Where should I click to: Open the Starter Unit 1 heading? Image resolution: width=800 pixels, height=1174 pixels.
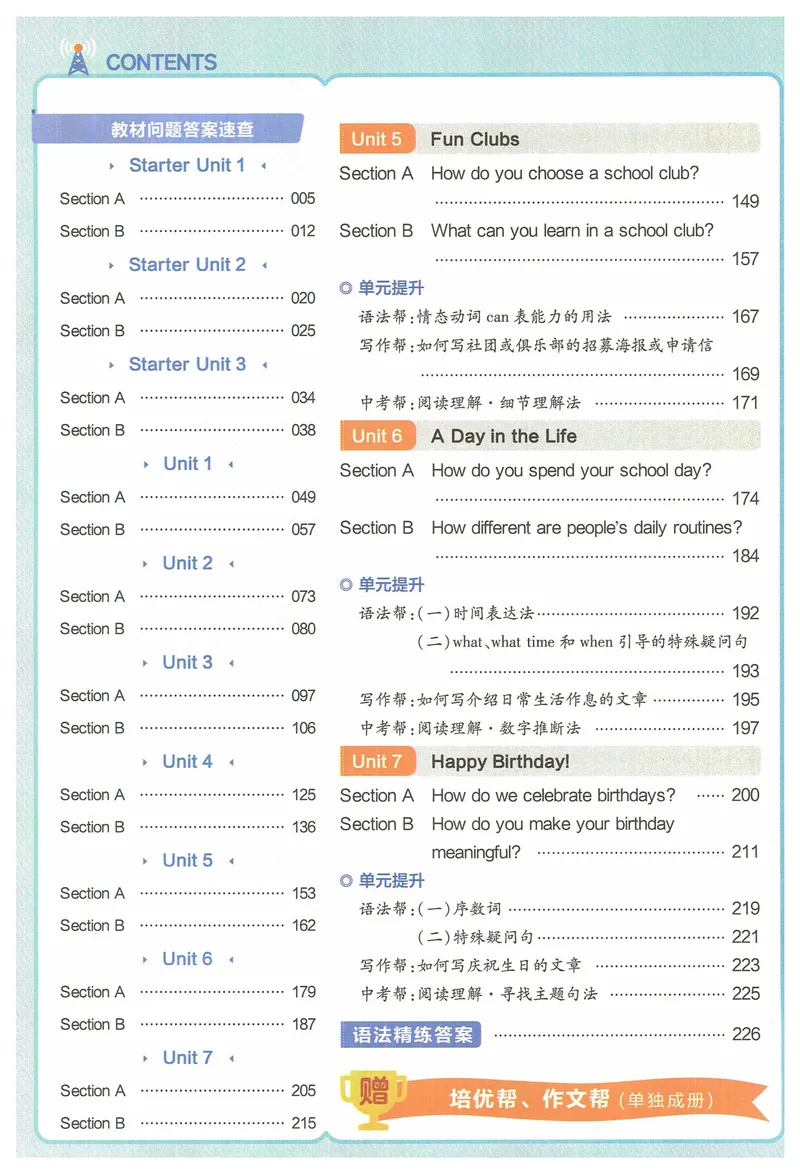187,165
